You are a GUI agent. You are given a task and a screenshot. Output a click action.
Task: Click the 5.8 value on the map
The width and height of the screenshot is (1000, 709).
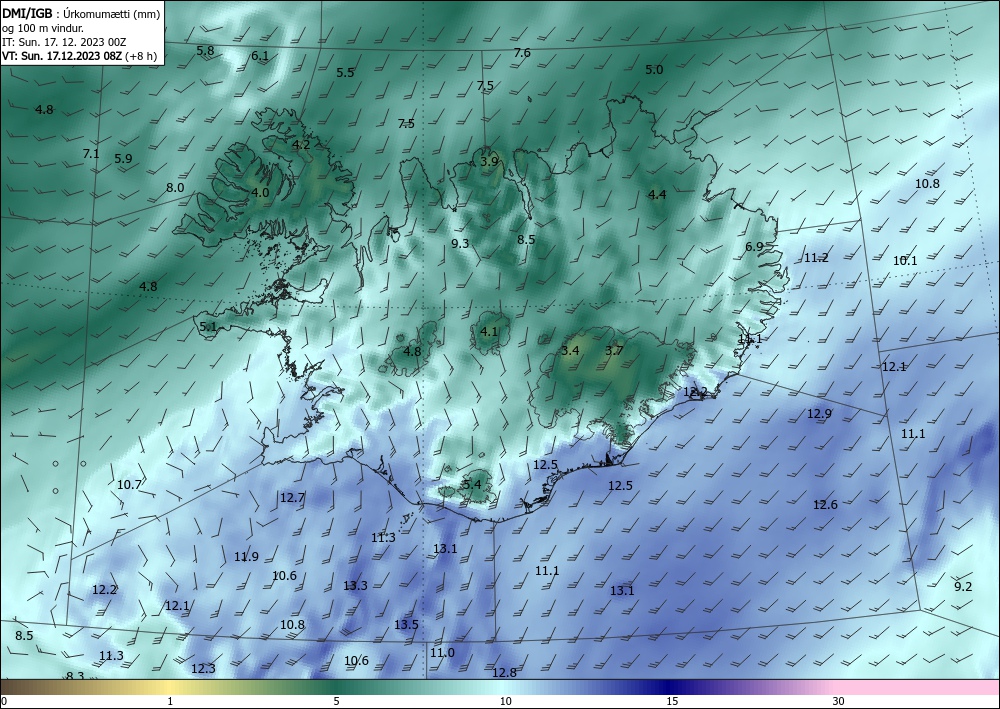coord(205,51)
